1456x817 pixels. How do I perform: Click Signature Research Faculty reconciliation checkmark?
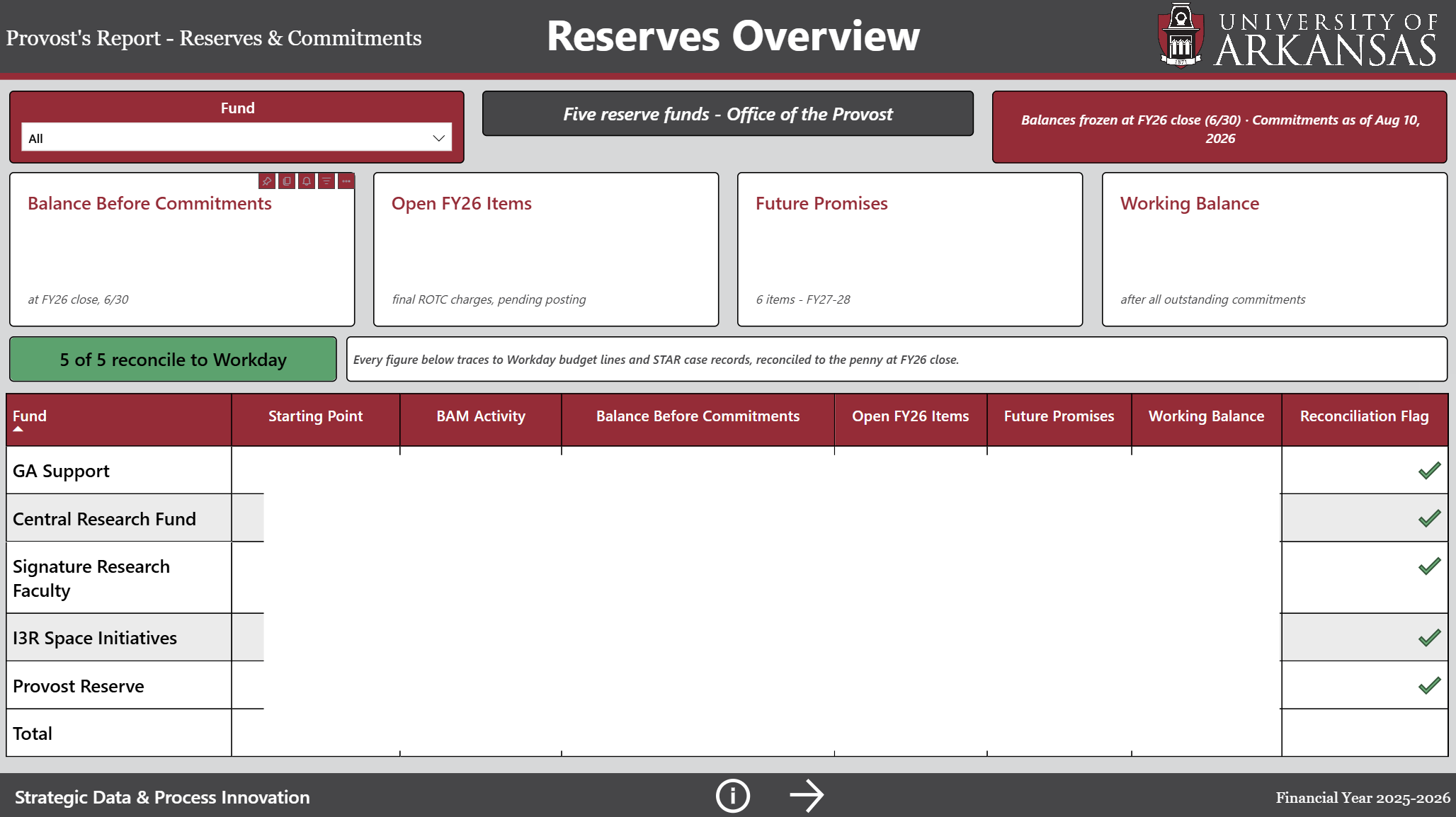coord(1429,566)
